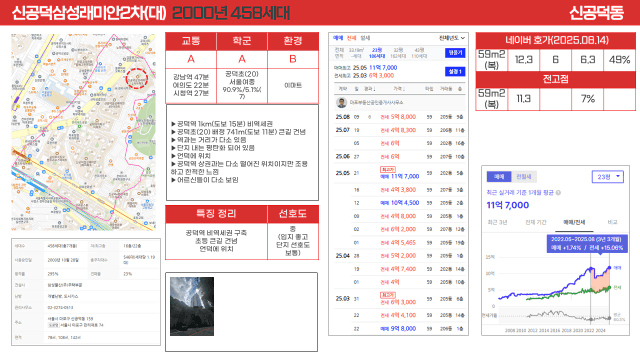The height and width of the screenshot is (360, 640).
Task: Select the 25.04 row with 전세 5억 2,000
Action: (400, 256)
